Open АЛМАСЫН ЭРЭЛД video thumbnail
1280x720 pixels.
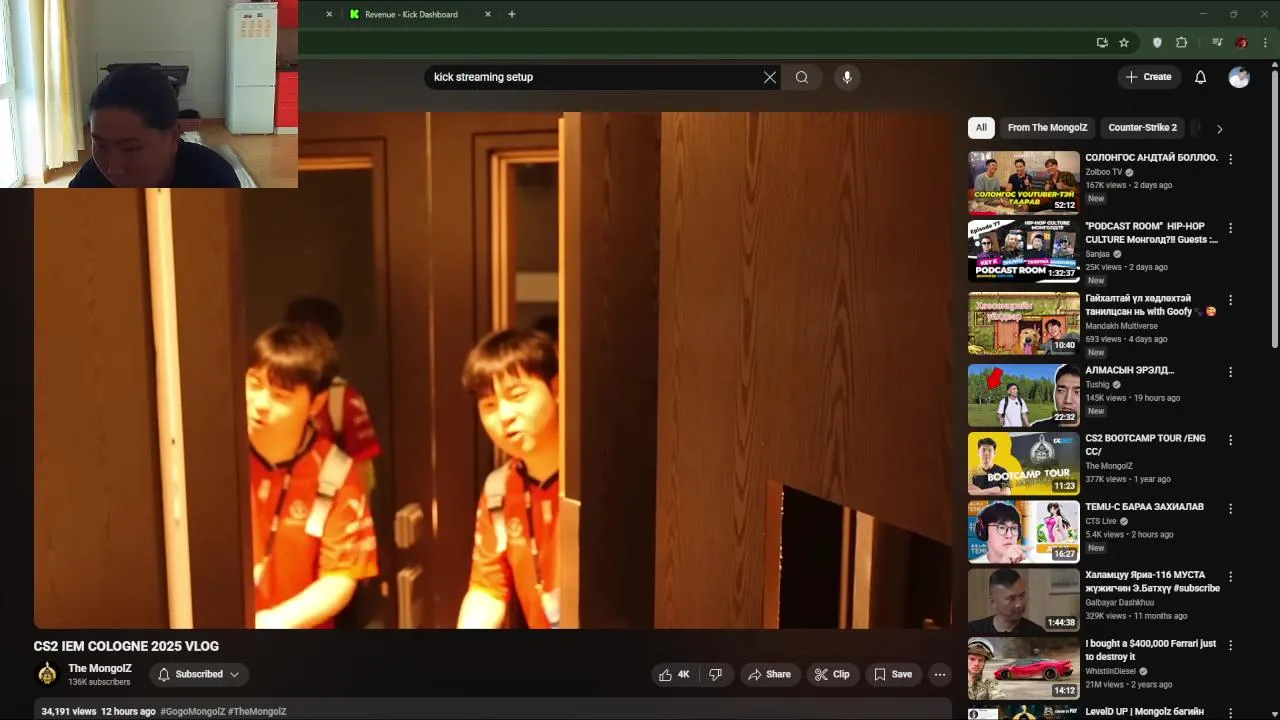(1024, 395)
